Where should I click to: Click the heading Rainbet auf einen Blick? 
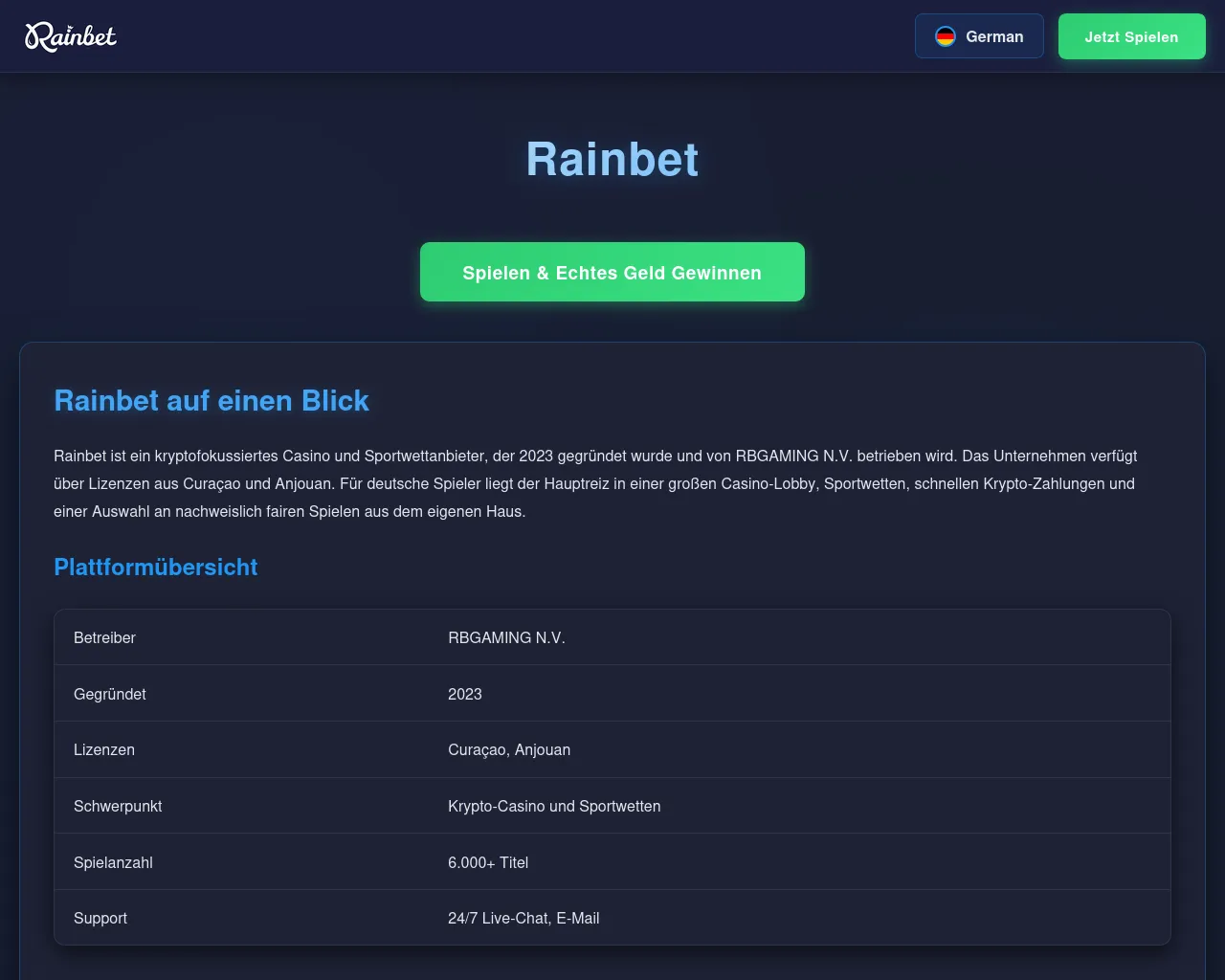(212, 400)
